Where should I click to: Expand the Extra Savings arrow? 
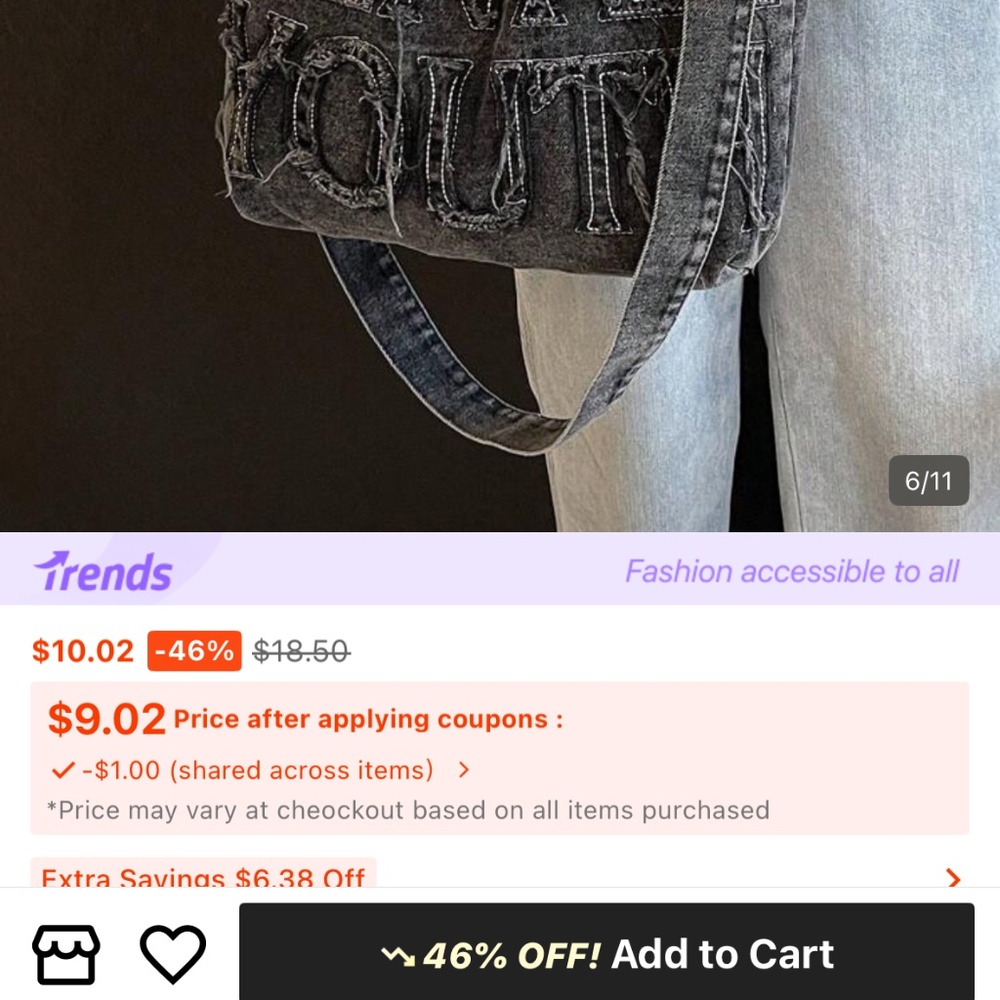(953, 878)
